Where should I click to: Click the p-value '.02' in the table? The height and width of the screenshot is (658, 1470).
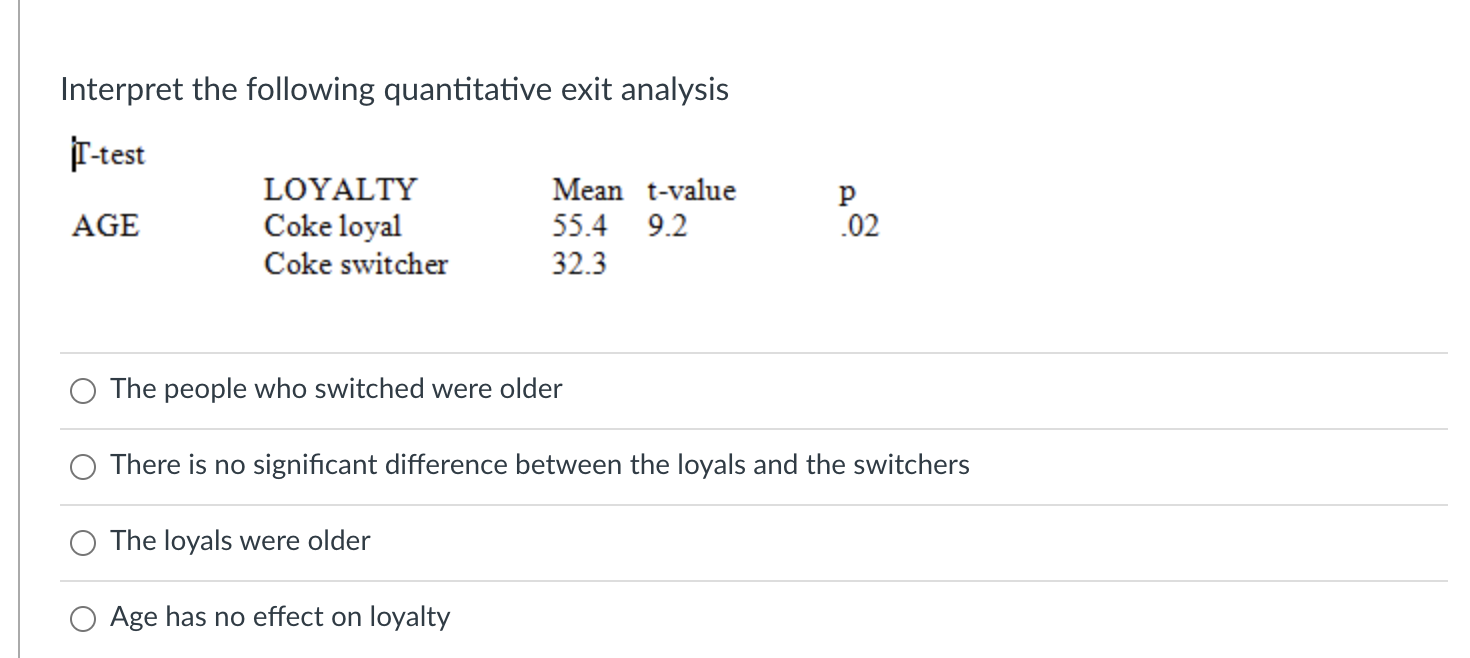click(861, 226)
